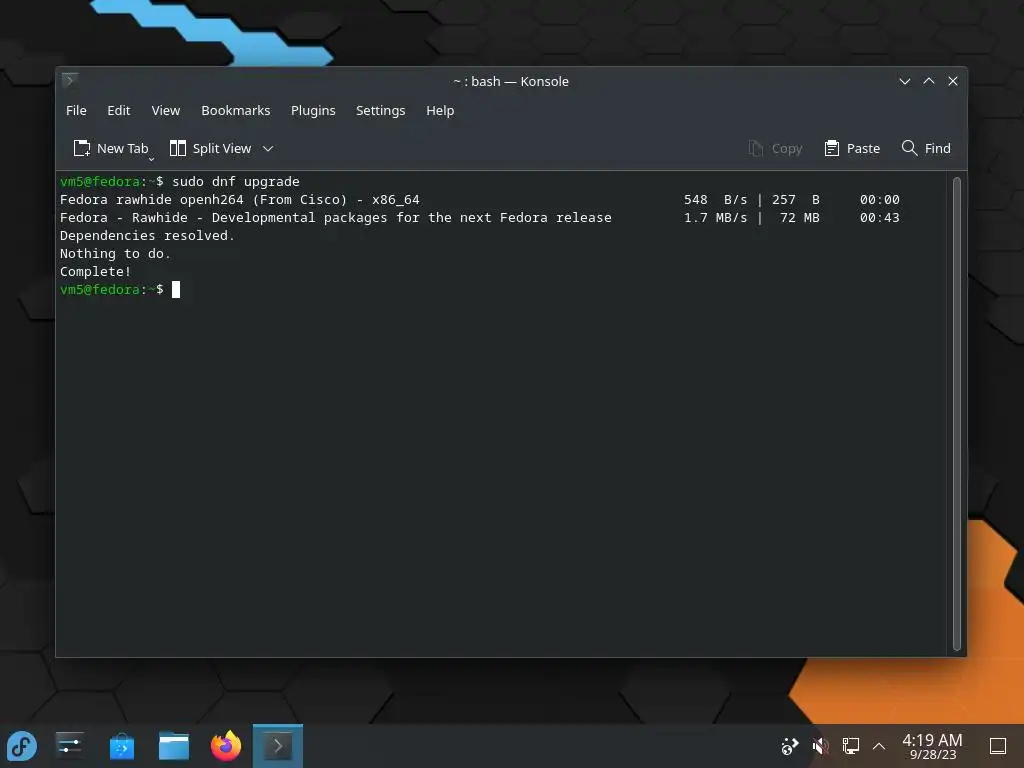Open the File menu

pos(76,110)
